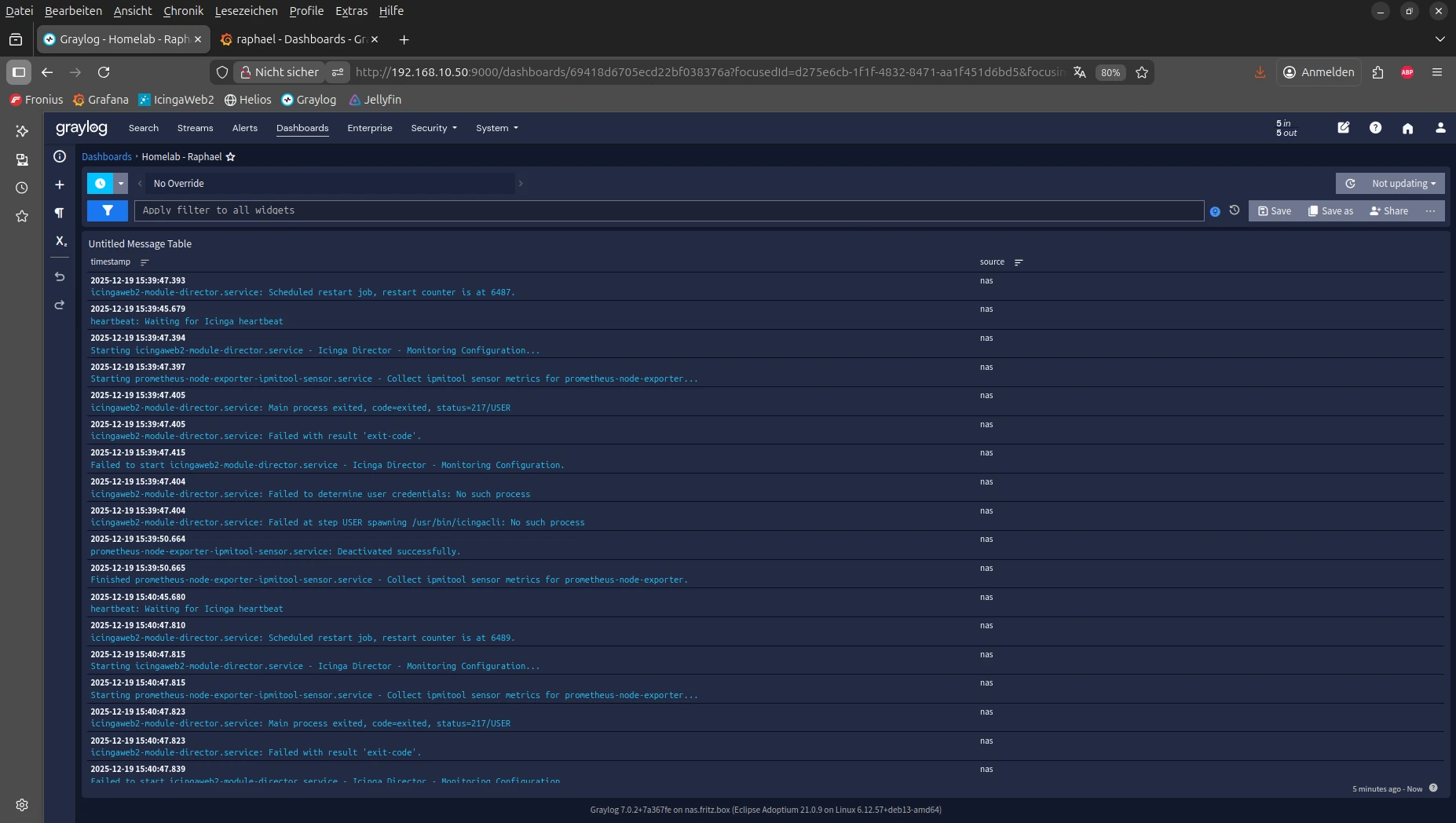Viewport: 1456px width, 823px height.
Task: Open the scratchpad icon in Graylog header
Action: 1344,128
